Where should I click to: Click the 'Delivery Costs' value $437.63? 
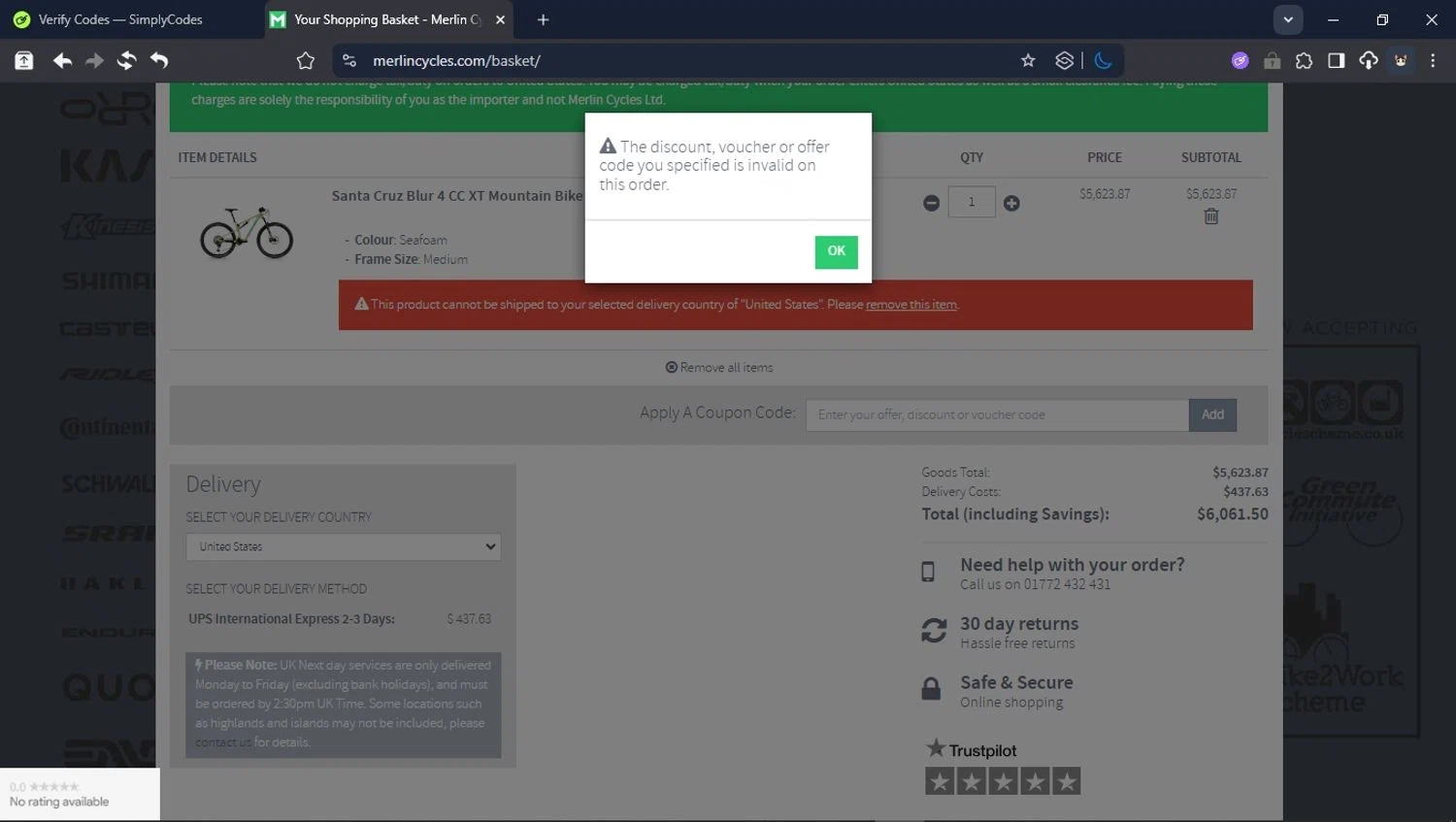(1246, 492)
